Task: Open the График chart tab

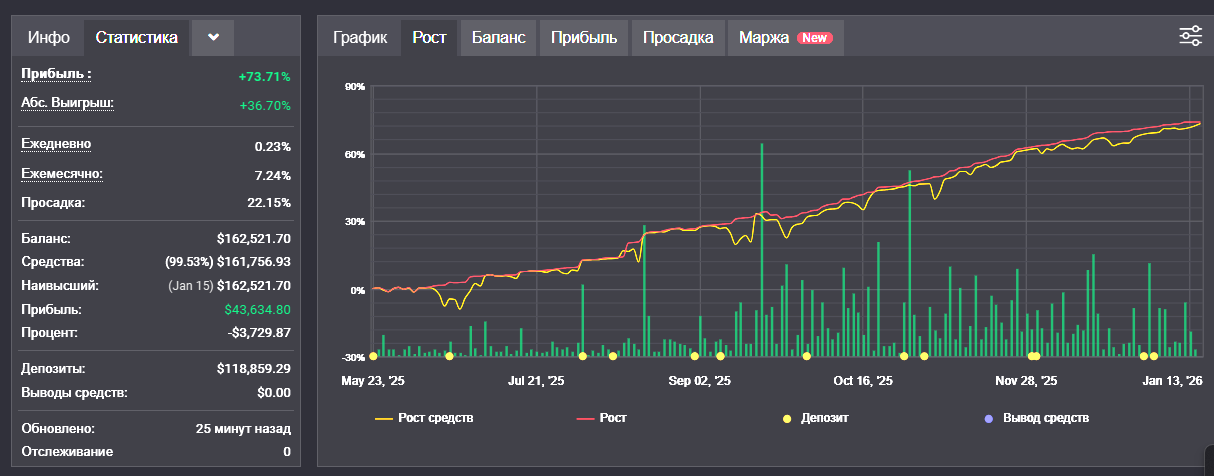Action: coord(360,38)
